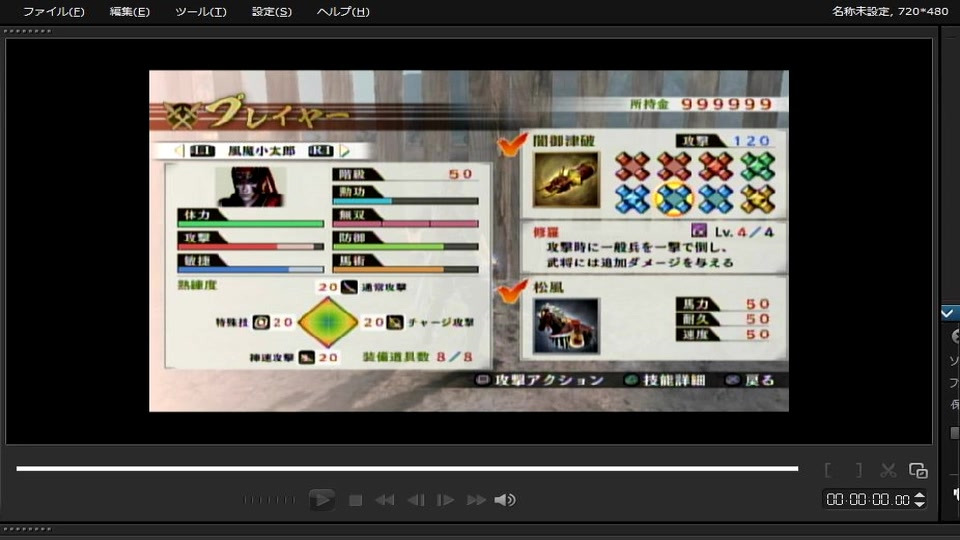Click the red 修羅 skill name
The width and height of the screenshot is (960, 540).
[546, 232]
